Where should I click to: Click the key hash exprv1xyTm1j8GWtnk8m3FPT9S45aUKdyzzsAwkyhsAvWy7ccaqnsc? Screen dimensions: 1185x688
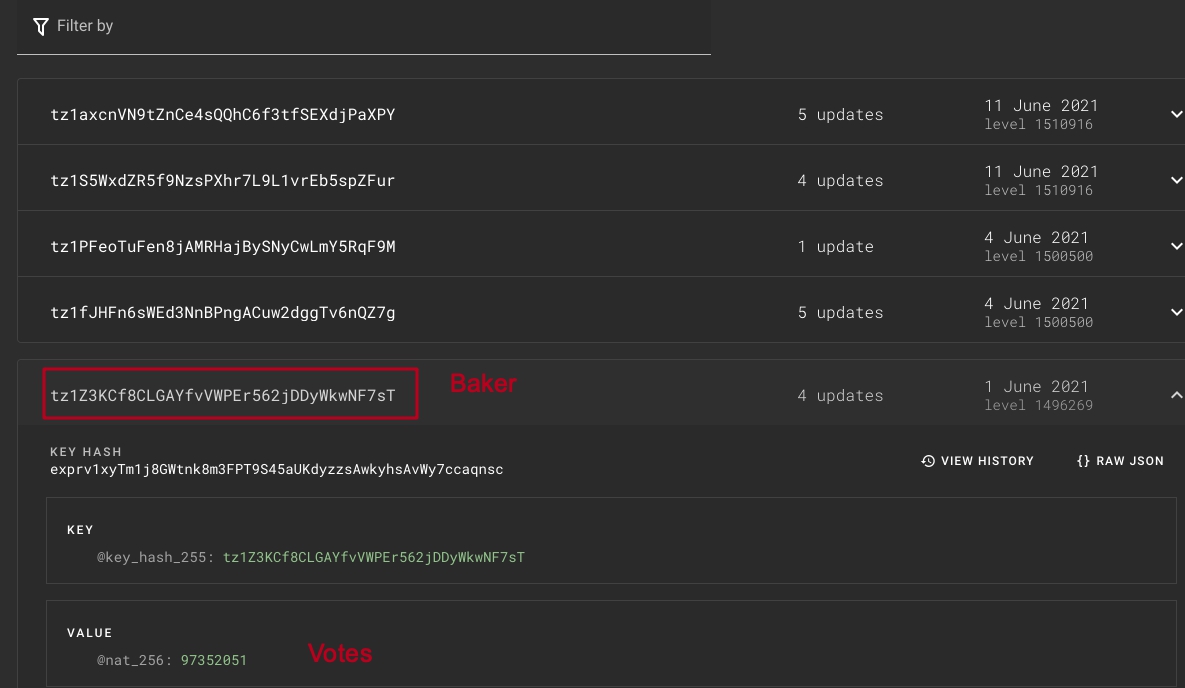[x=277, y=470]
